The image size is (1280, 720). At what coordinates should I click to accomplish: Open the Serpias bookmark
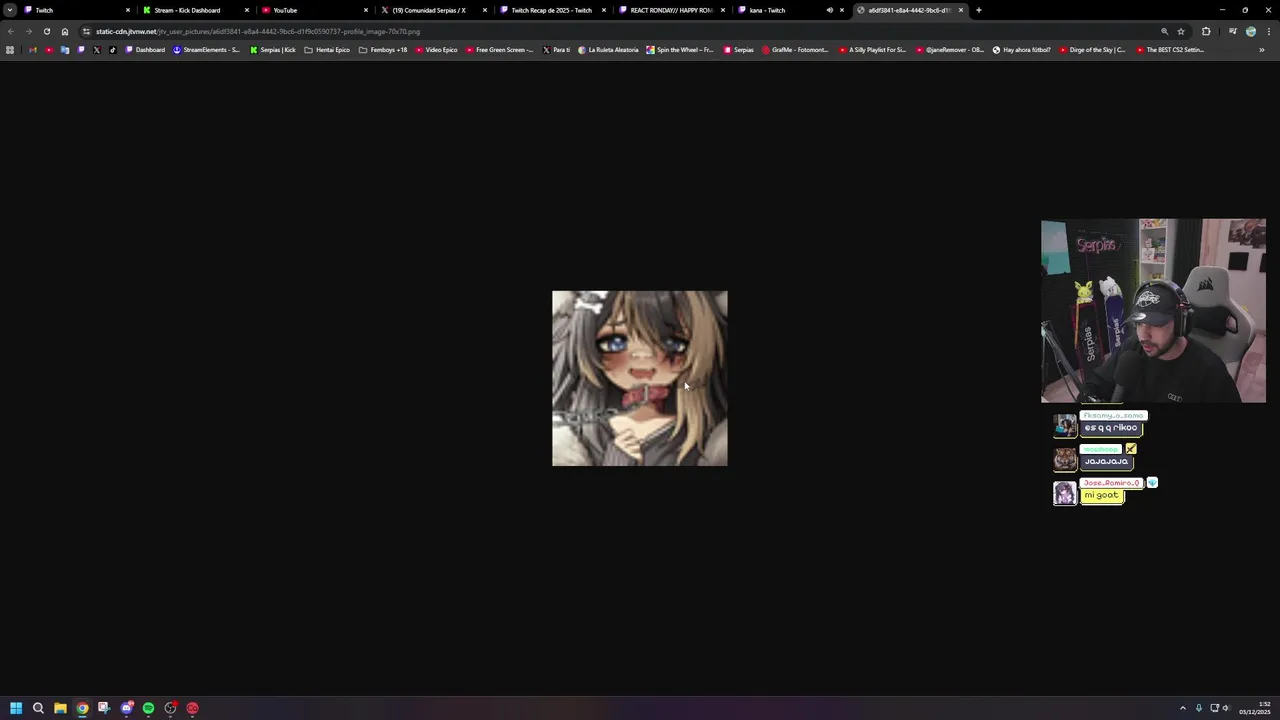click(738, 50)
